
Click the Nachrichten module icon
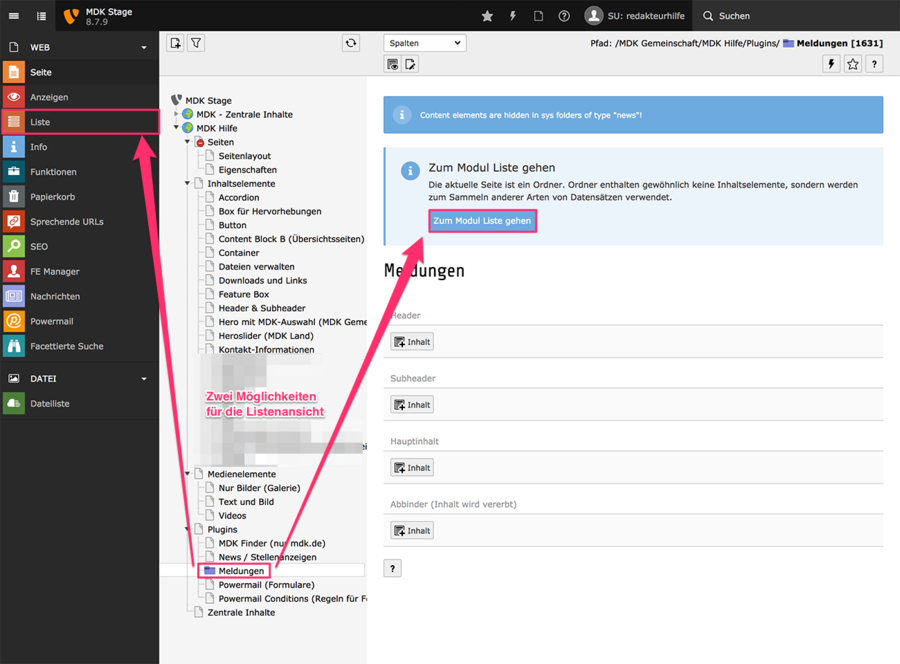tap(14, 296)
